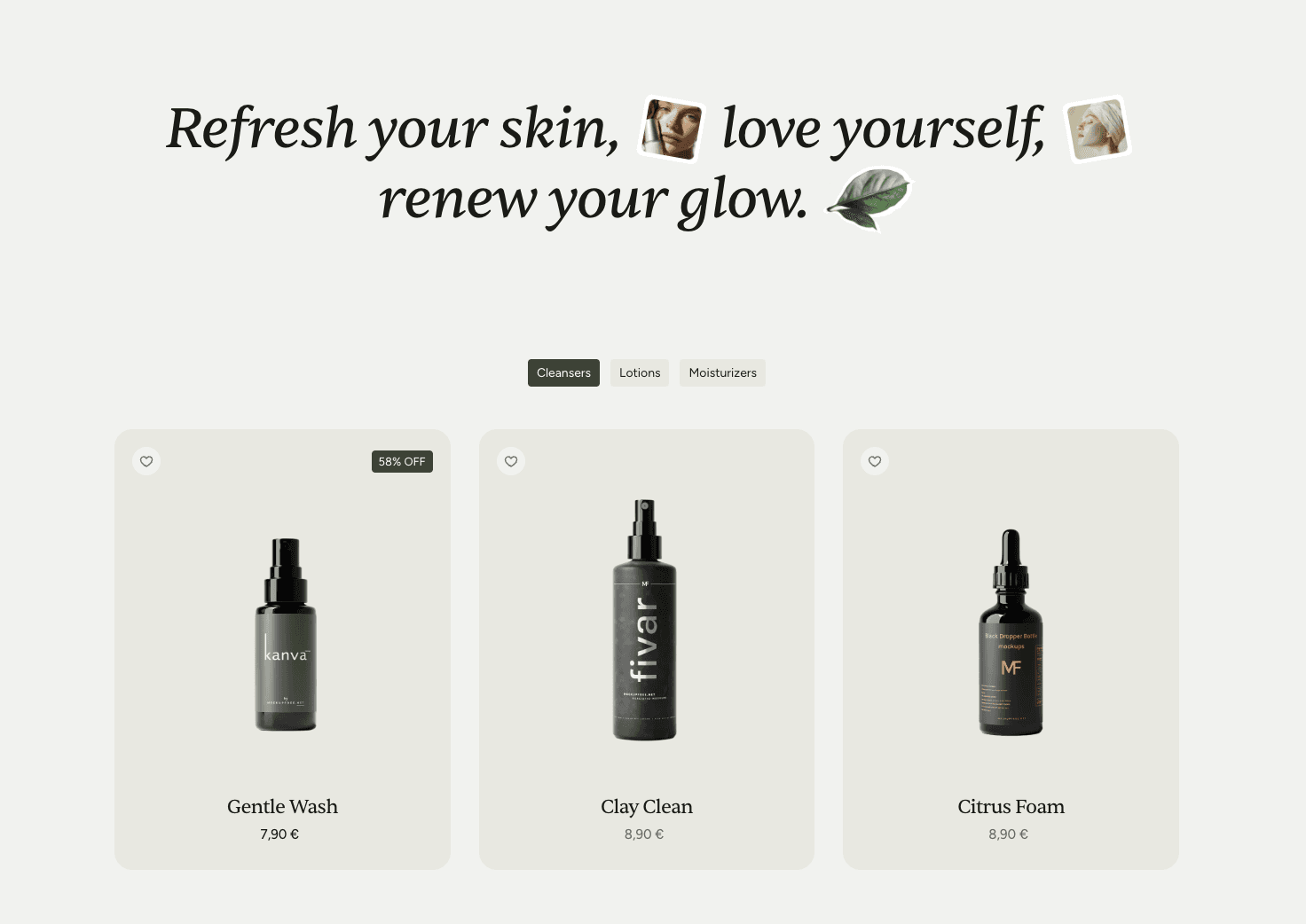The height and width of the screenshot is (924, 1306).
Task: Select the Cleansers category tab
Action: tap(563, 372)
